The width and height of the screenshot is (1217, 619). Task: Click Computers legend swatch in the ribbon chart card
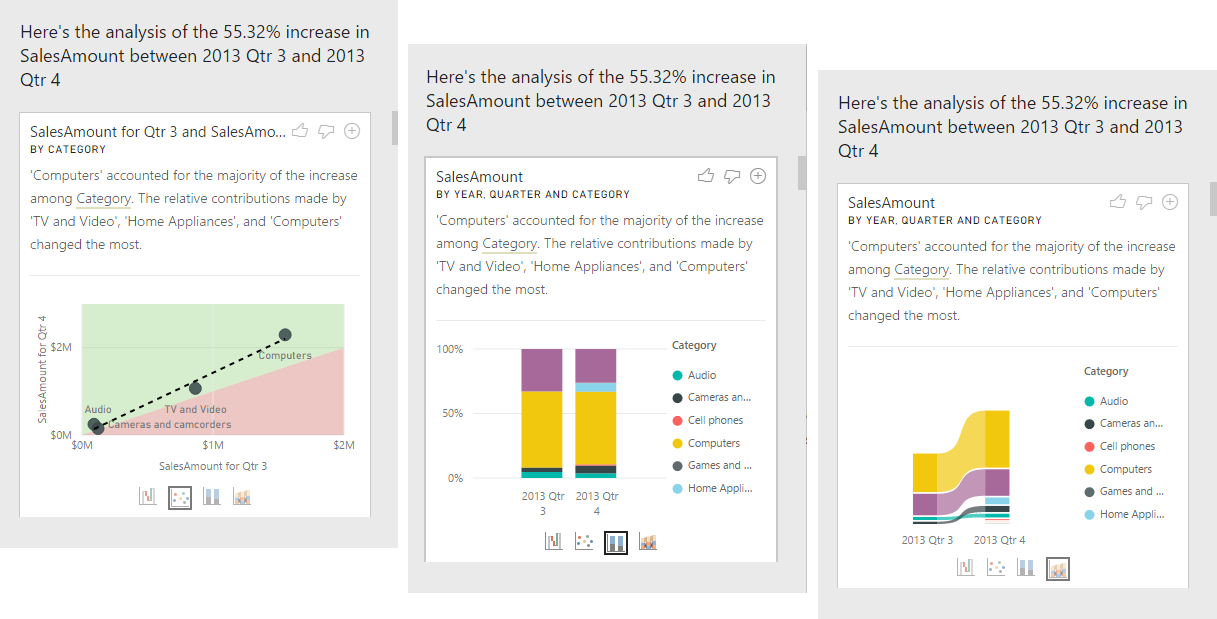coord(1089,469)
